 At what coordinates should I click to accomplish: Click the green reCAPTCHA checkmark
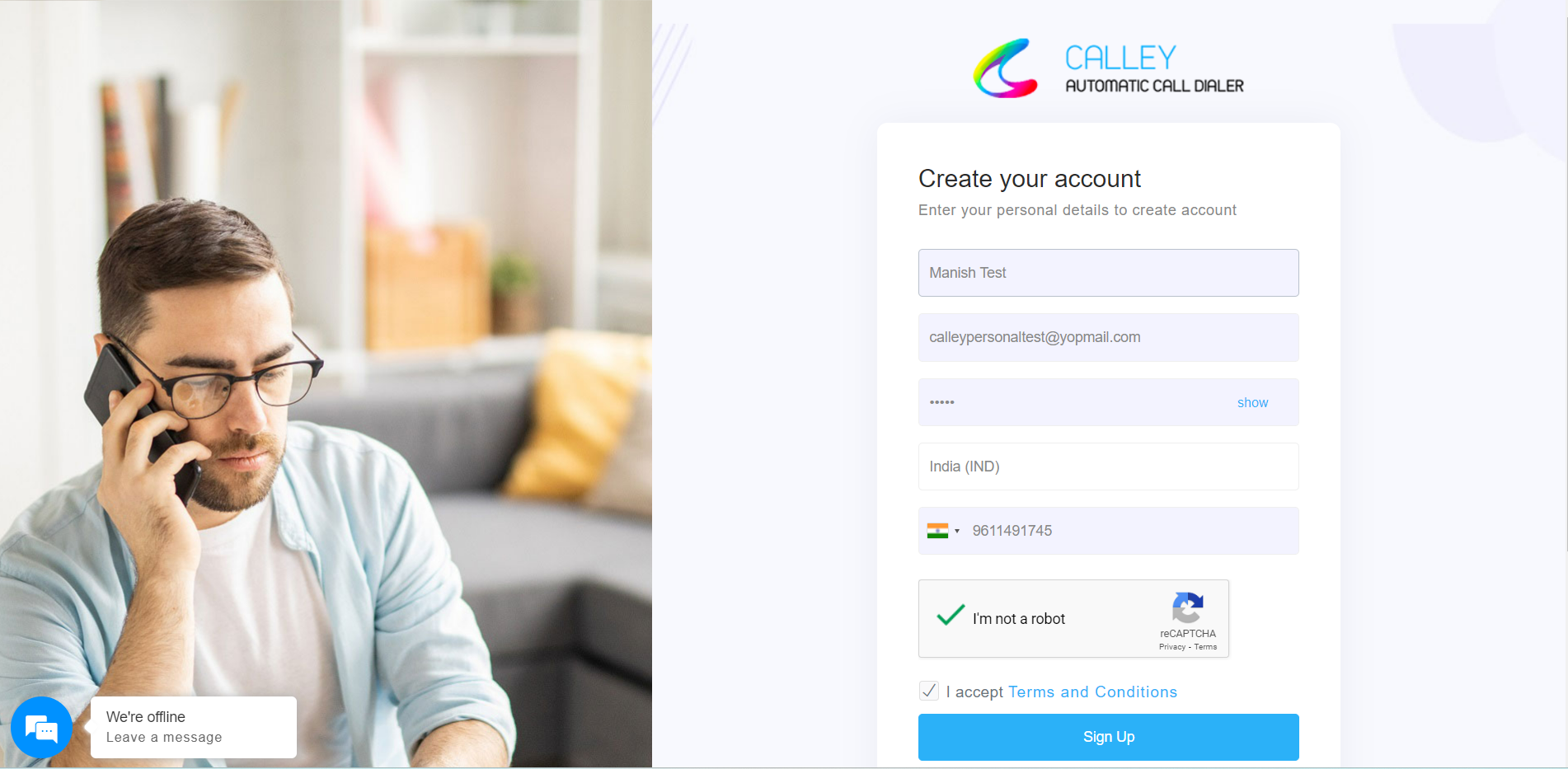(951, 615)
